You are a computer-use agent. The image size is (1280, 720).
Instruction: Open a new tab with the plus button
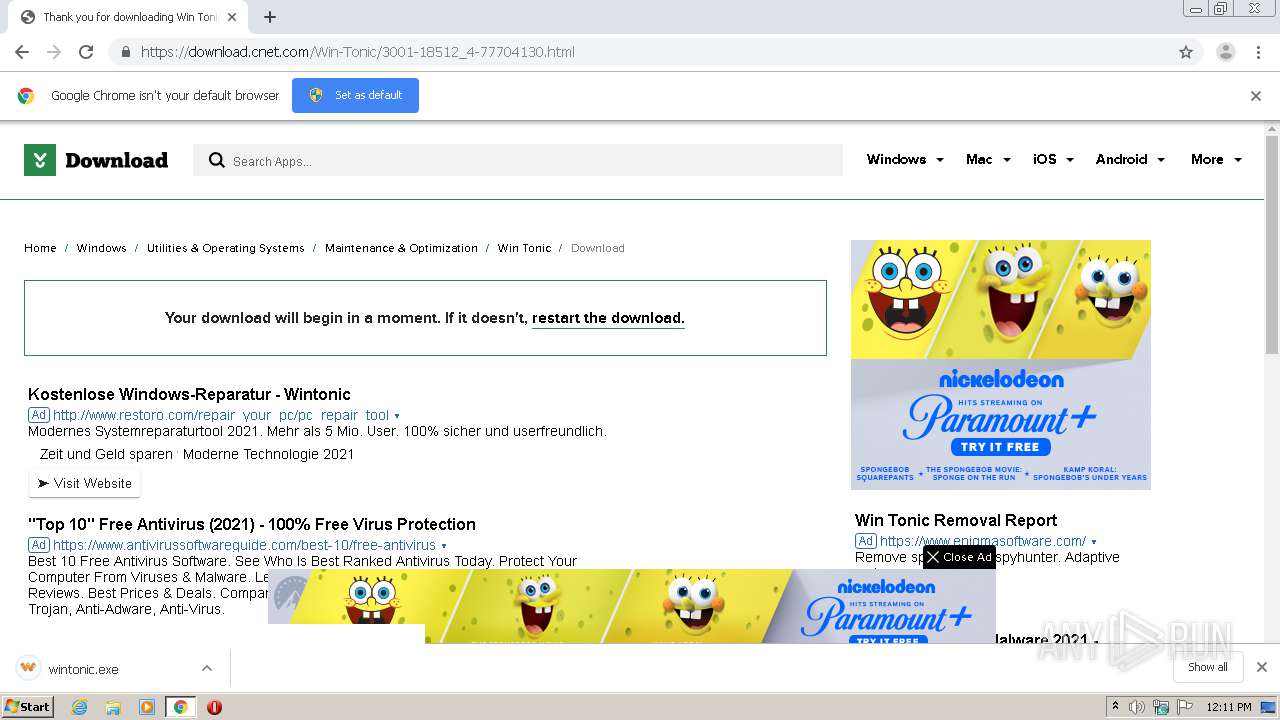[x=270, y=17]
